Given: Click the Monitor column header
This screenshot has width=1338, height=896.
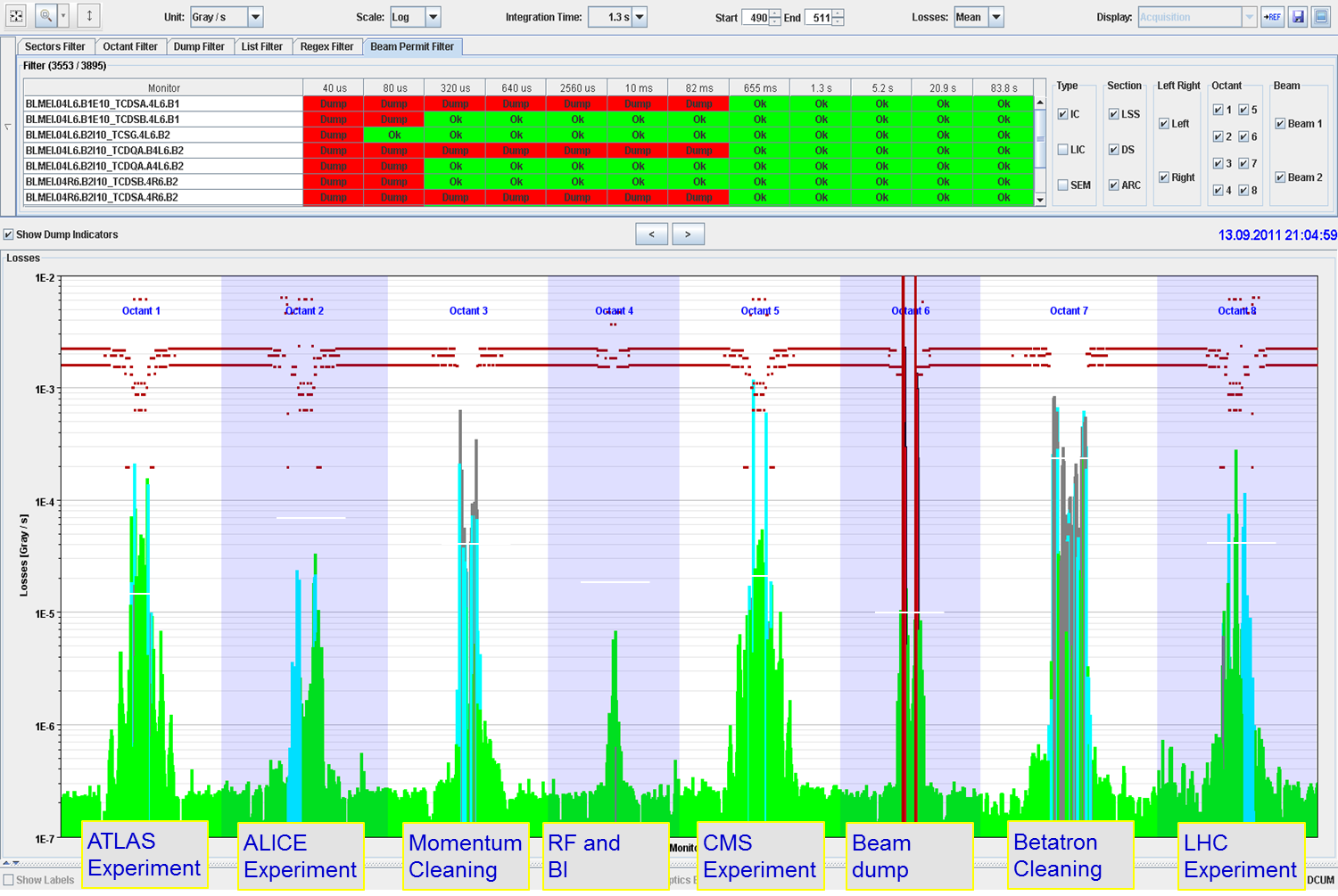Looking at the screenshot, I should coord(163,88).
